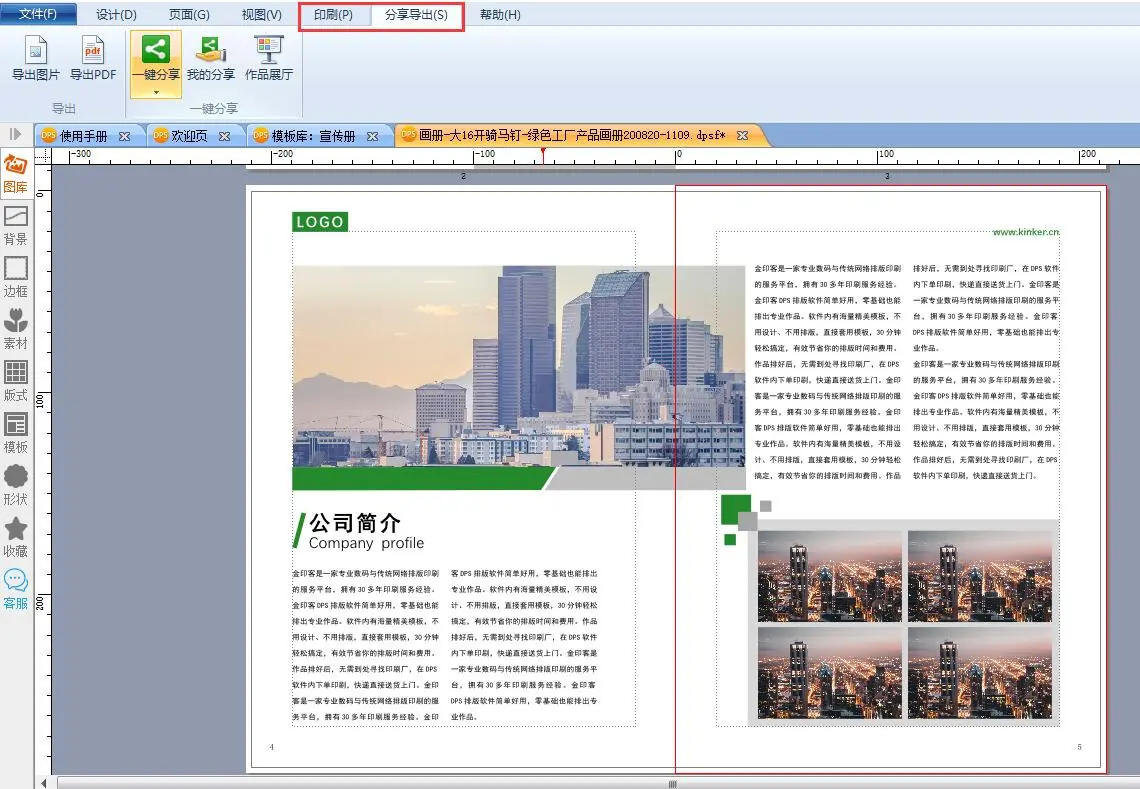This screenshot has height=789, width=1140.
Task: Select the Background (背景) sidebar tool
Action: (x=16, y=226)
